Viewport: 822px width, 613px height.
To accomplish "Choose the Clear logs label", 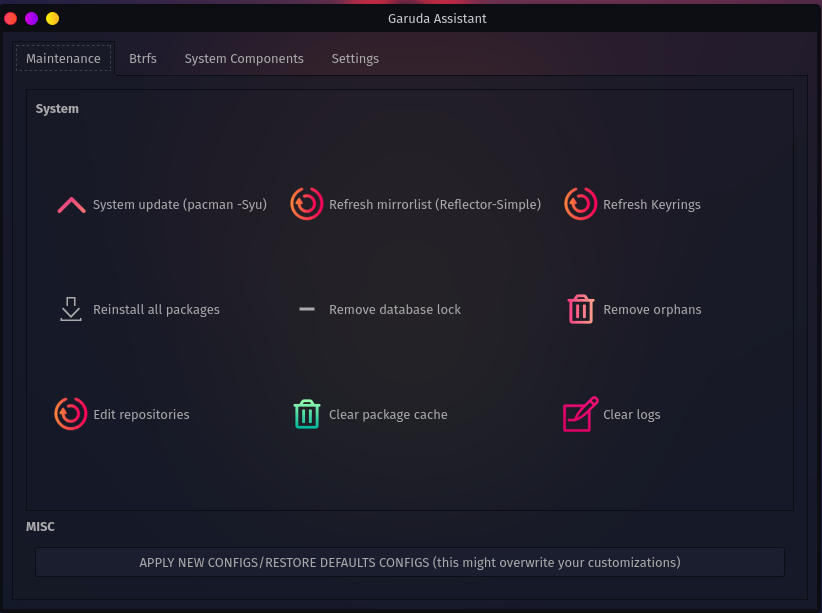I will coord(632,414).
